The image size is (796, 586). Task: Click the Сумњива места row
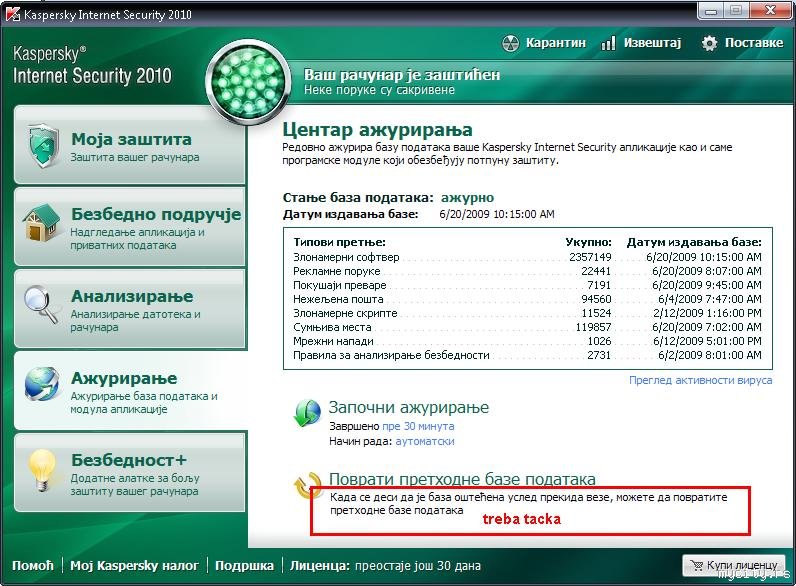click(x=527, y=327)
